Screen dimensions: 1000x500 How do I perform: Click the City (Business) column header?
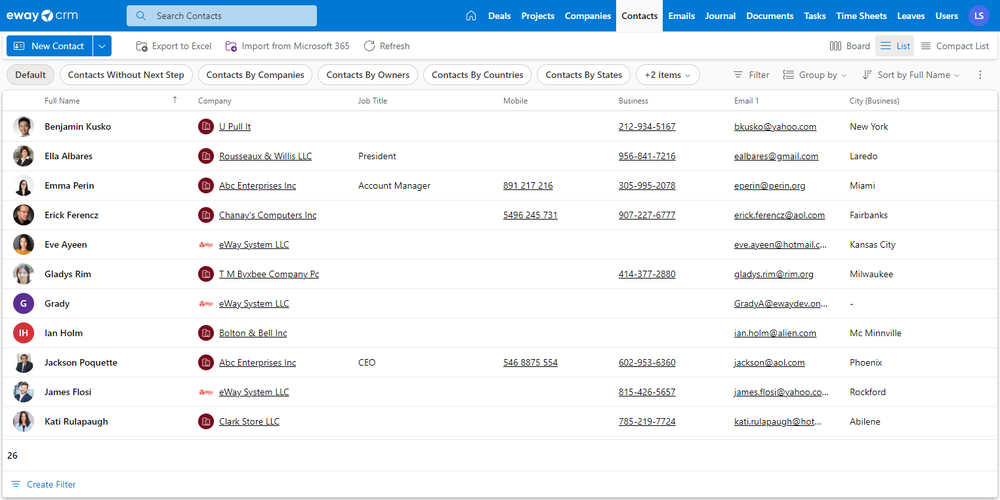[x=874, y=101]
